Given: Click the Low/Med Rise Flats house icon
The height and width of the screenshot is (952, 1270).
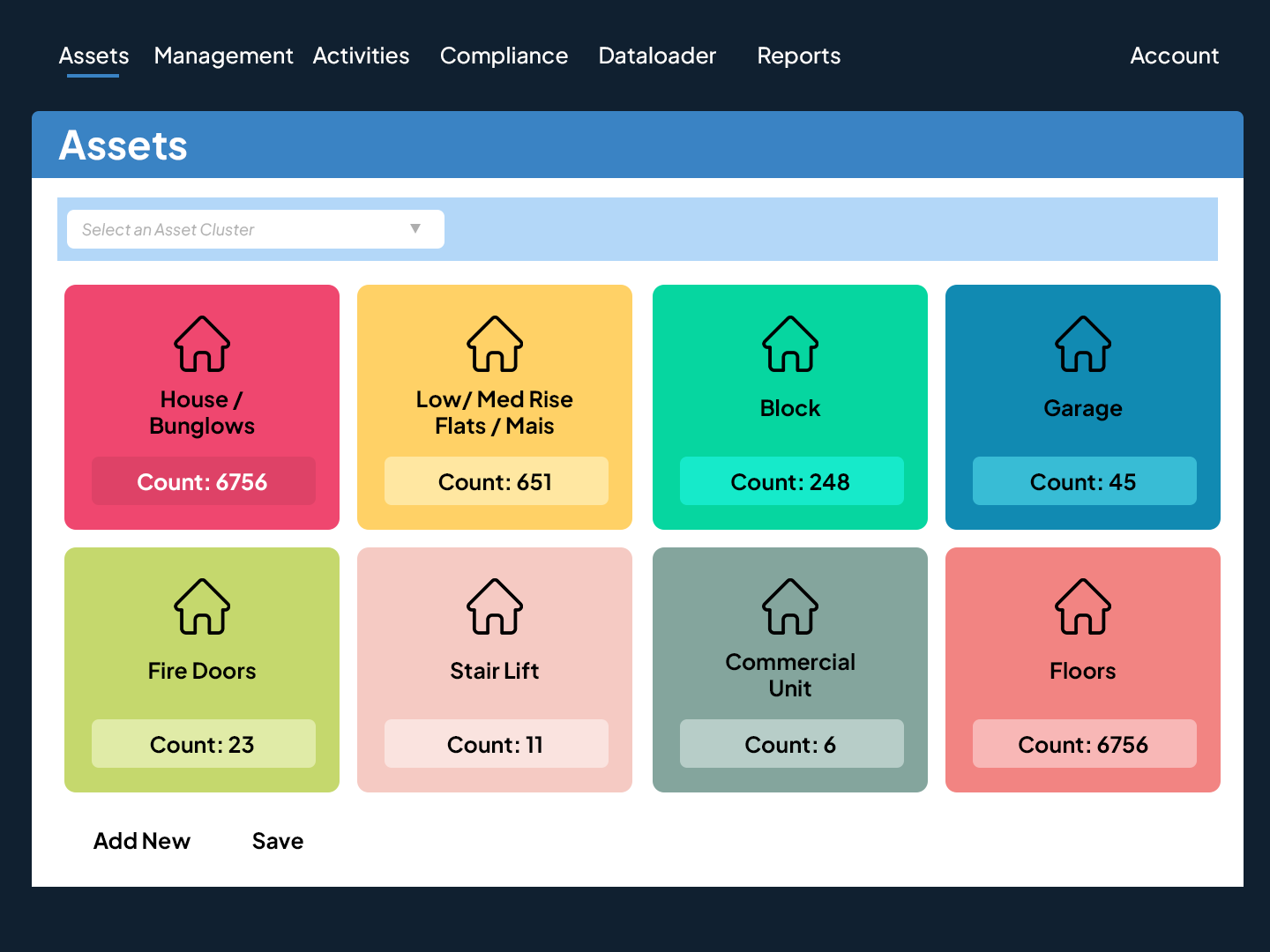Looking at the screenshot, I should pos(495,344).
